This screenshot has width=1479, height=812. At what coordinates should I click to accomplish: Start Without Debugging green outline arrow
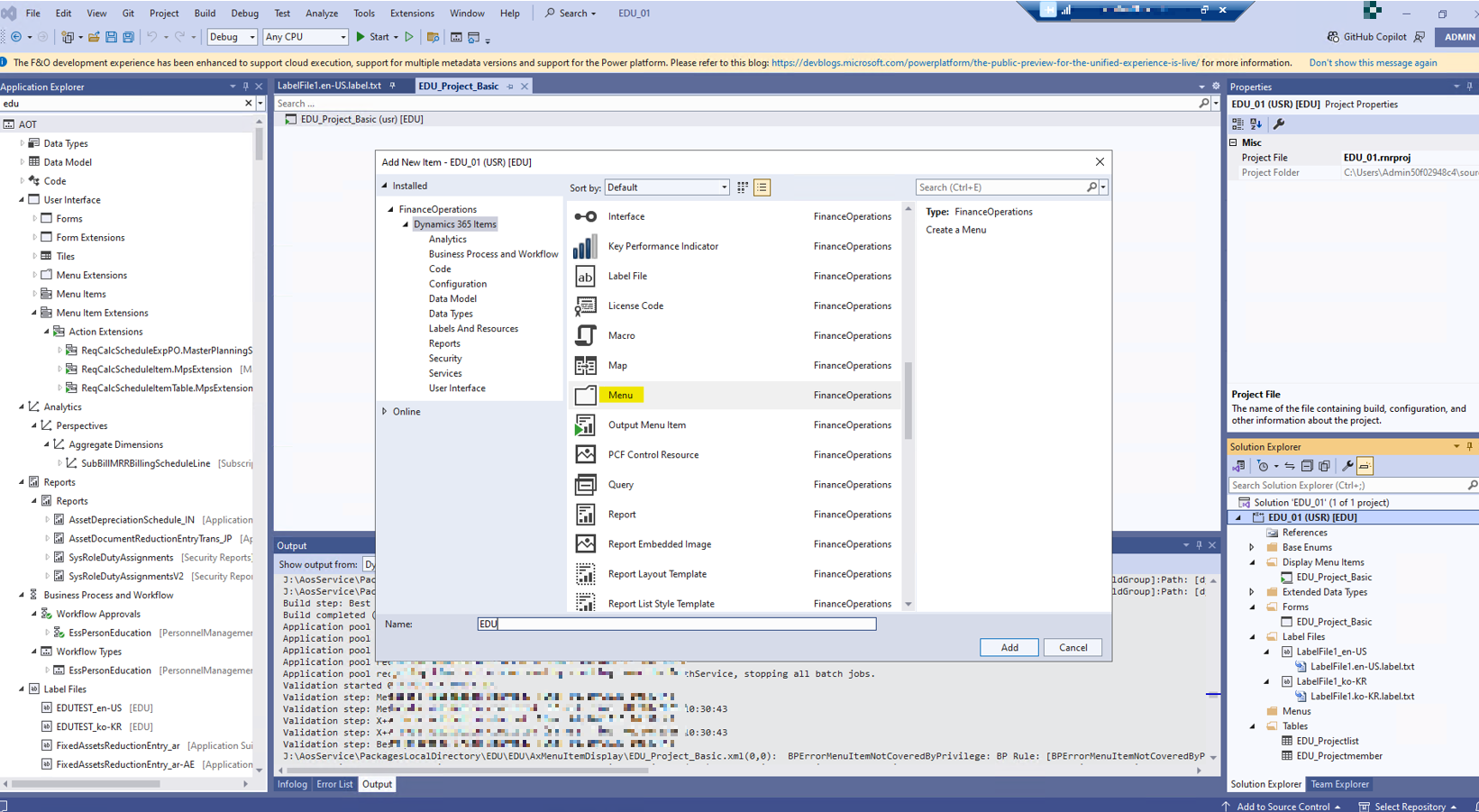[409, 37]
